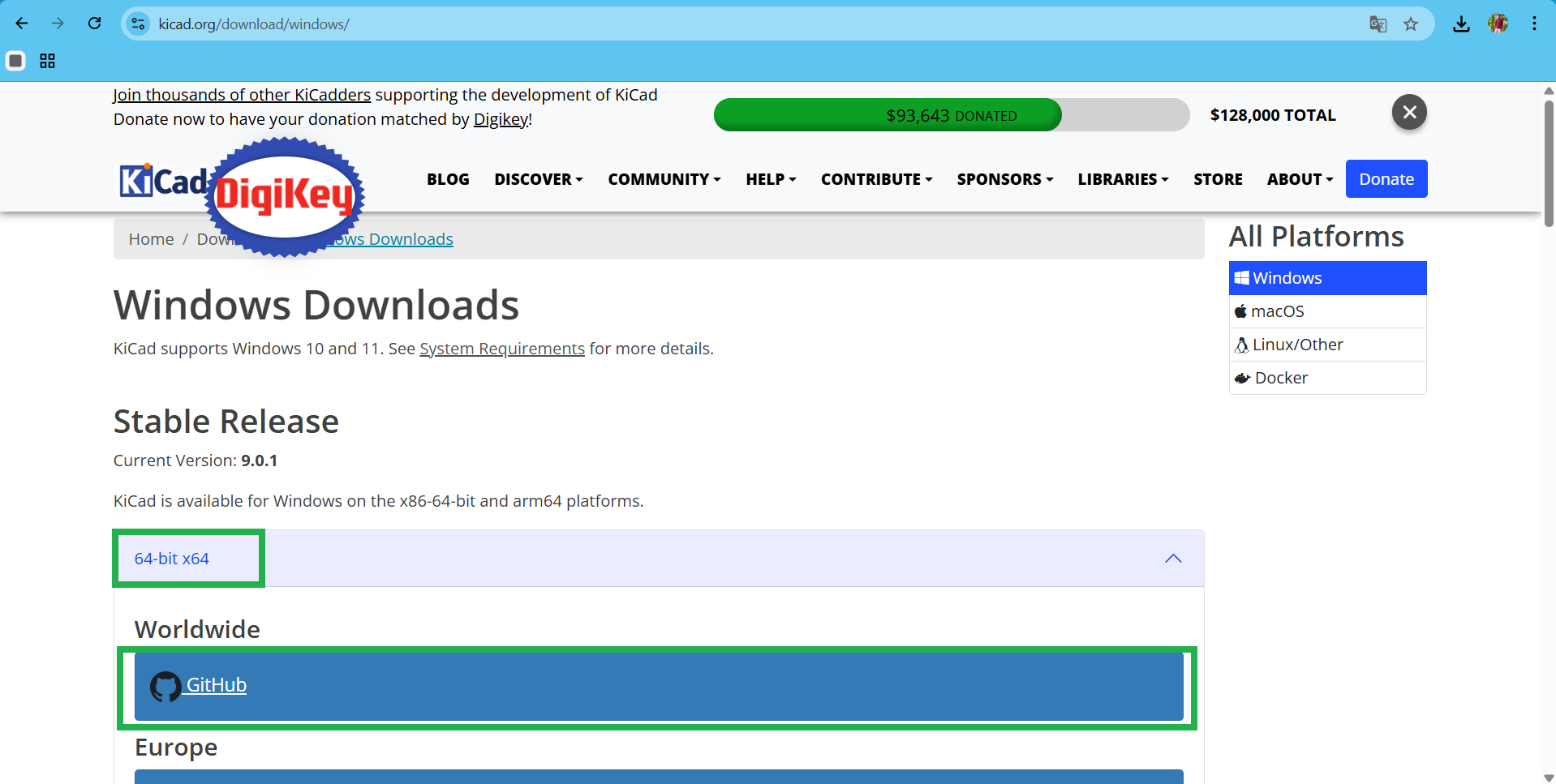1556x784 pixels.
Task: Reload the page with the refresh icon
Action: 94,24
